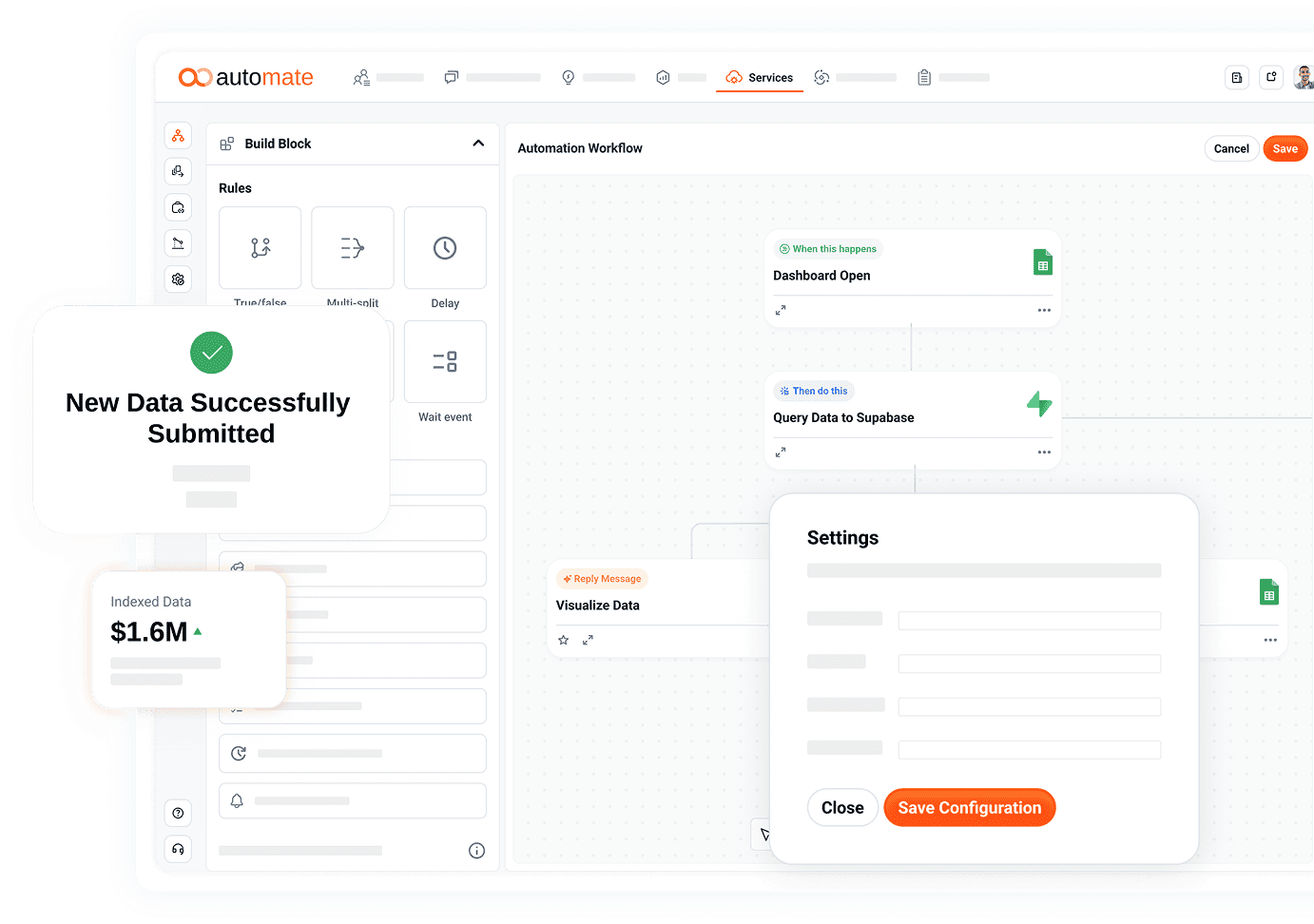Collapse the Build Block panel chevron
Screen dimensions: 1314x924
click(x=478, y=144)
